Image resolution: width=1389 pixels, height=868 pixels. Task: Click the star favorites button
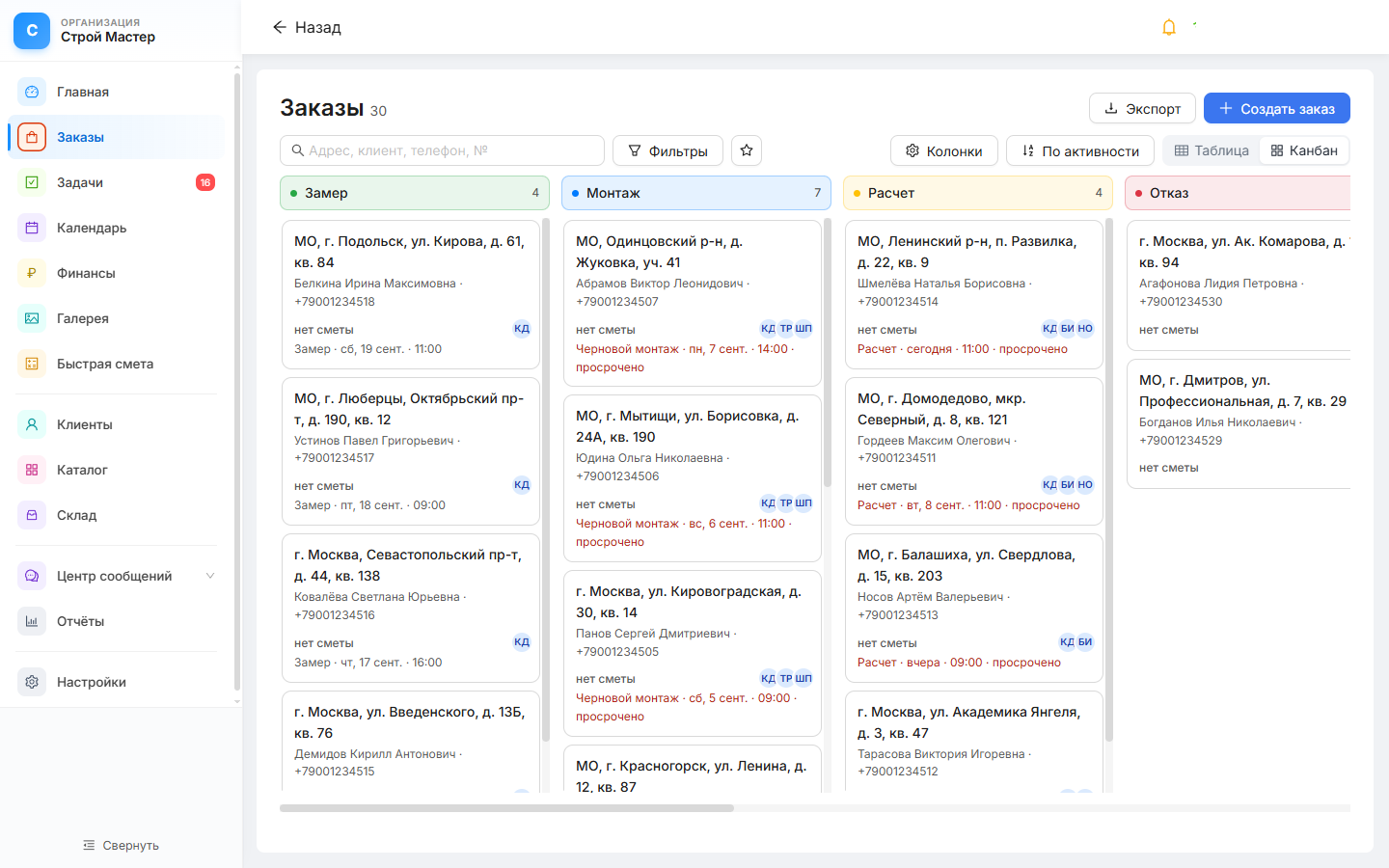[747, 150]
